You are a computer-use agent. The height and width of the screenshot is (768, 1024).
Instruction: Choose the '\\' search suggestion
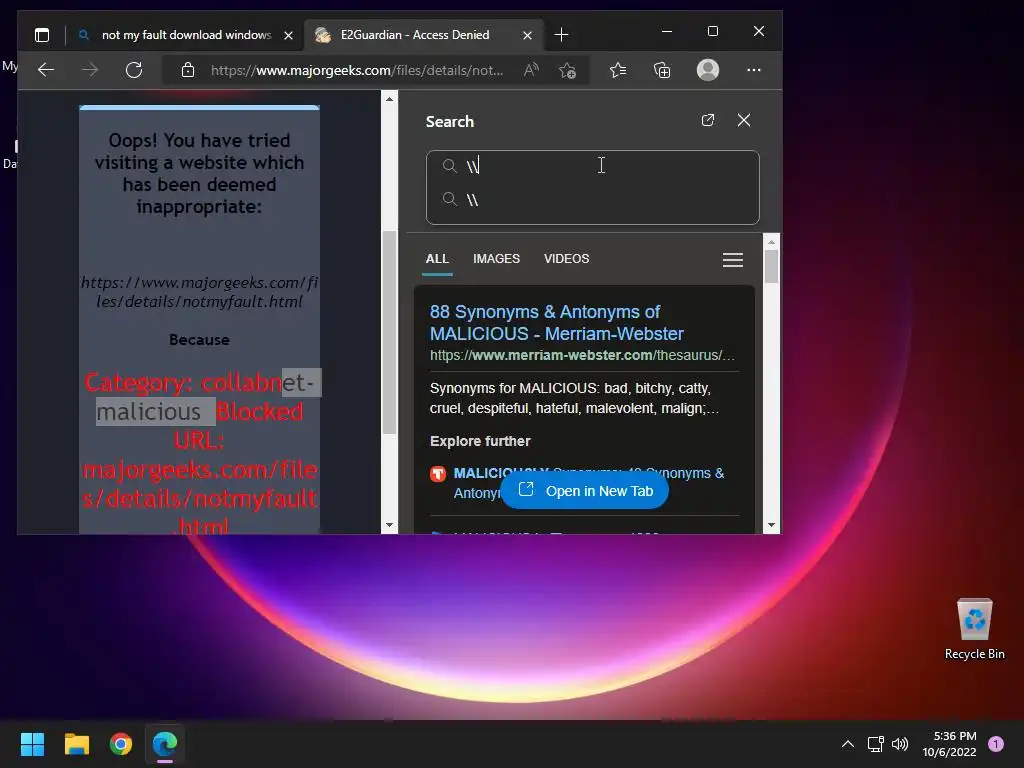click(x=592, y=199)
